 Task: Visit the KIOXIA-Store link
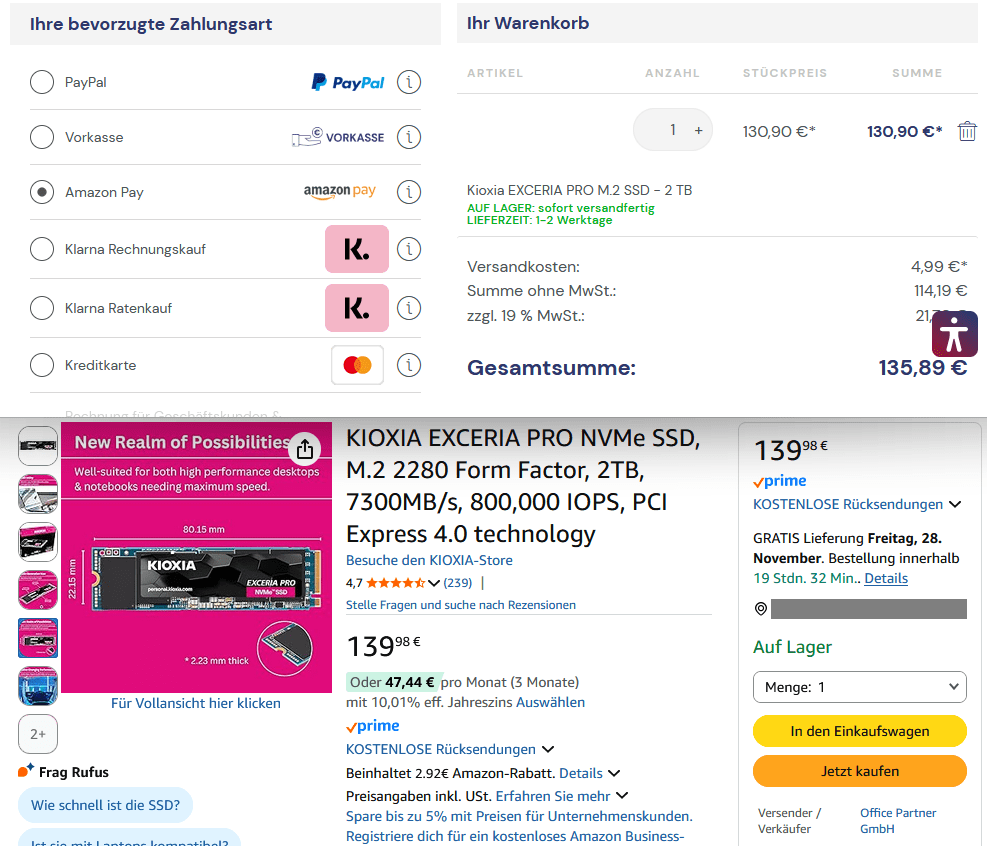coord(429,560)
